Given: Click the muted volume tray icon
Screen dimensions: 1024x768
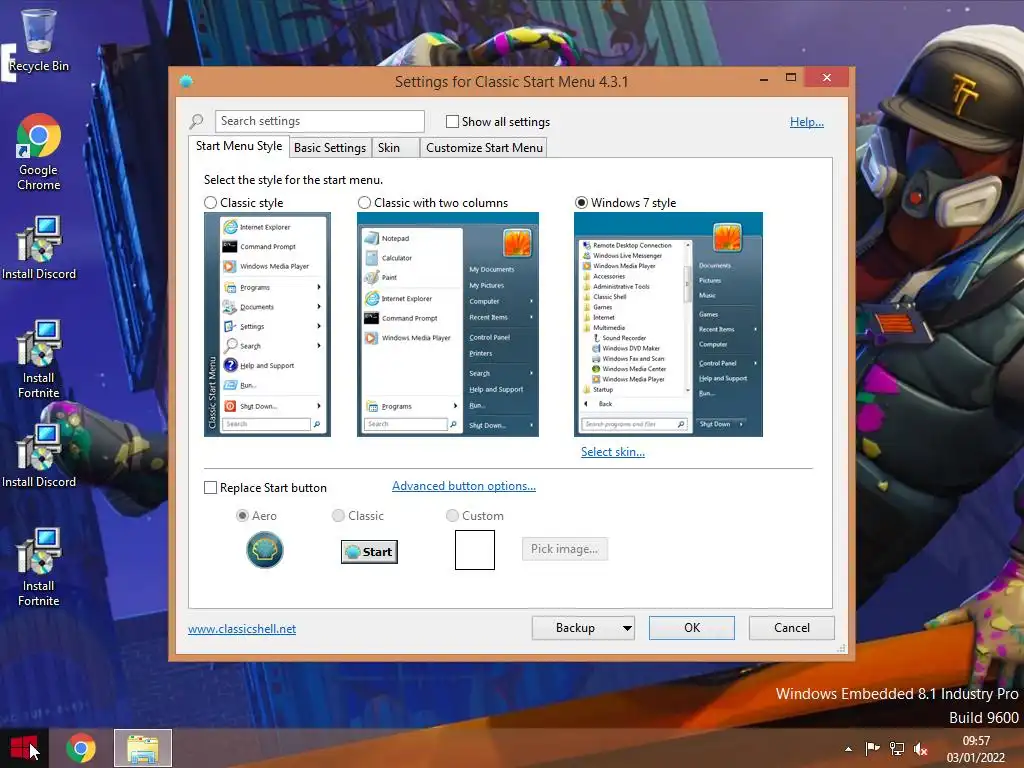Looking at the screenshot, I should coord(921,749).
